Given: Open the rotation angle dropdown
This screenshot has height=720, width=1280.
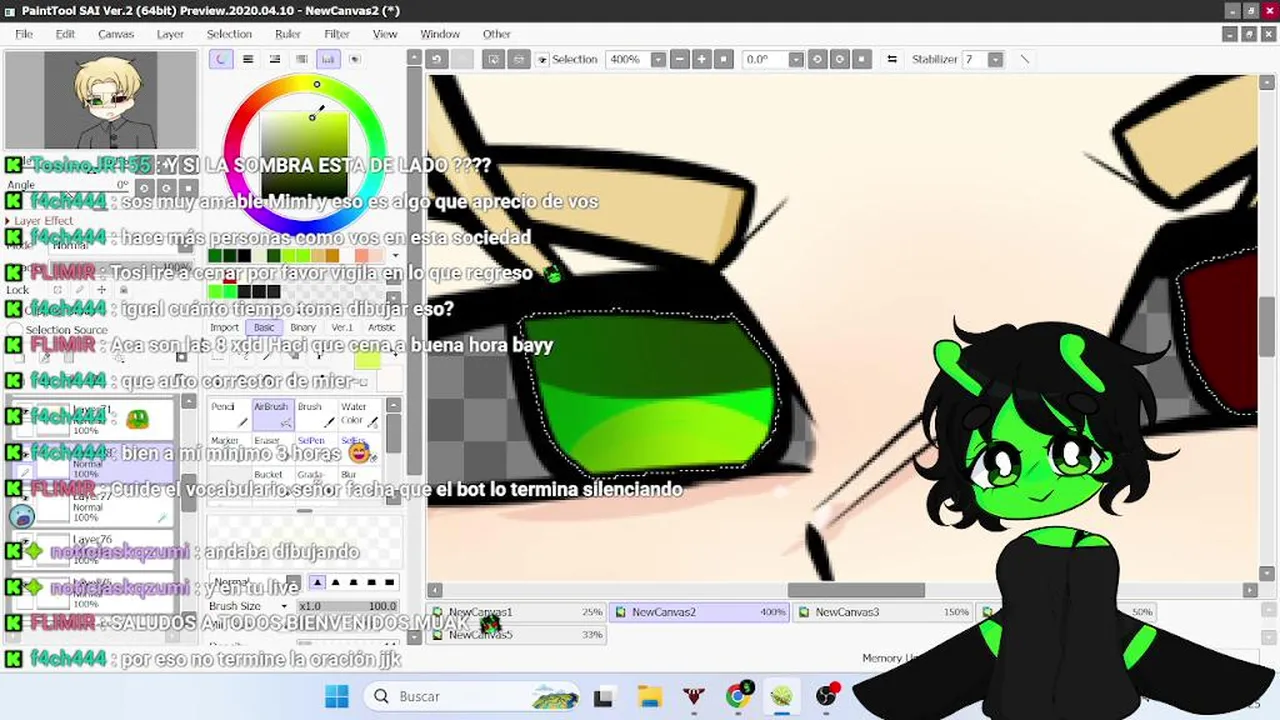Looking at the screenshot, I should (796, 59).
